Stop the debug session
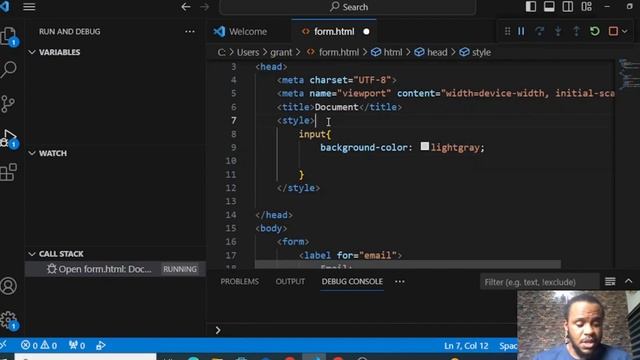Screen dimensions: 640x360 pyautogui.click(x=613, y=31)
